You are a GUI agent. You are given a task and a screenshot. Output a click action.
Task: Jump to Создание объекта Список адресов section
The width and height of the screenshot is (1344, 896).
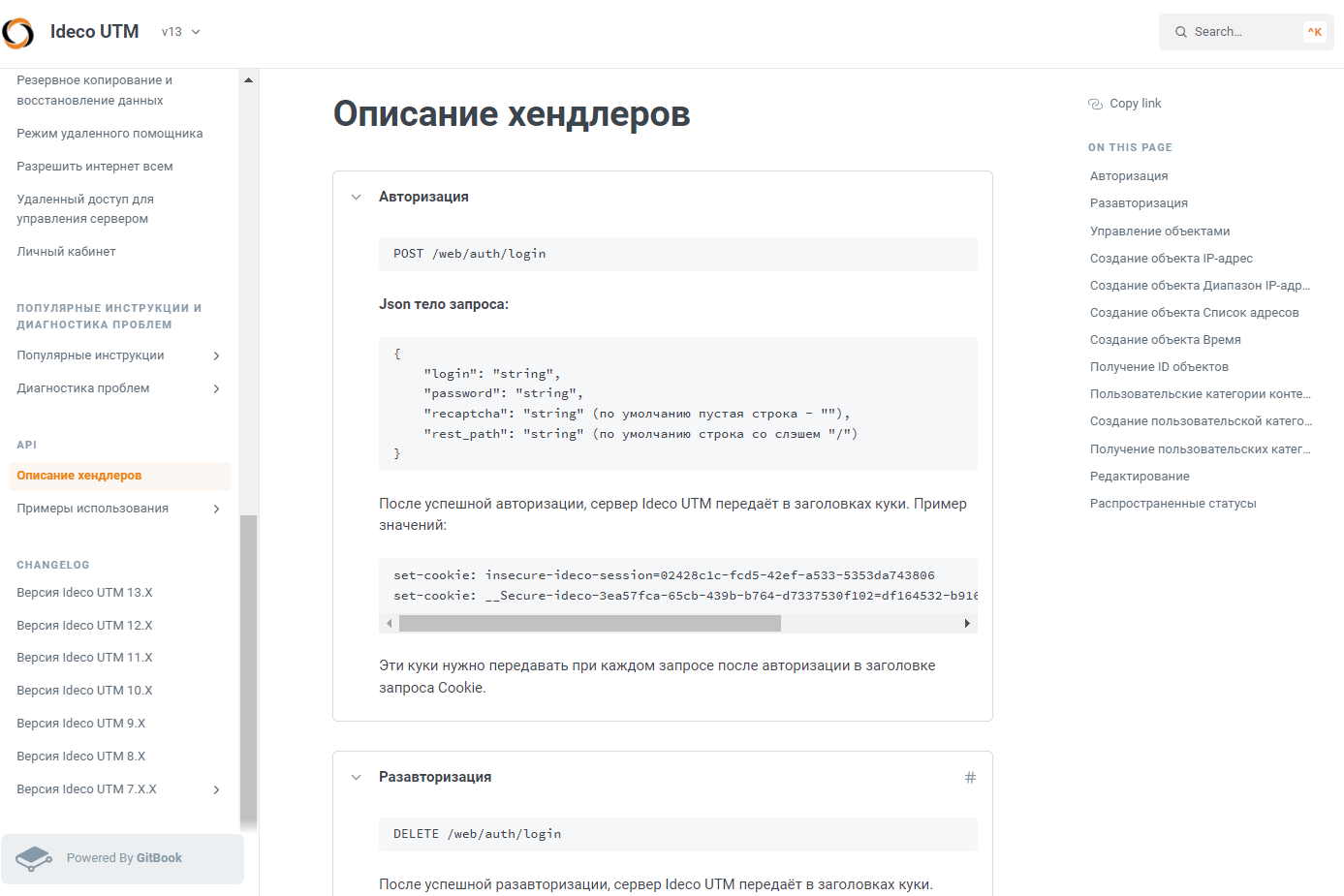coord(1195,313)
